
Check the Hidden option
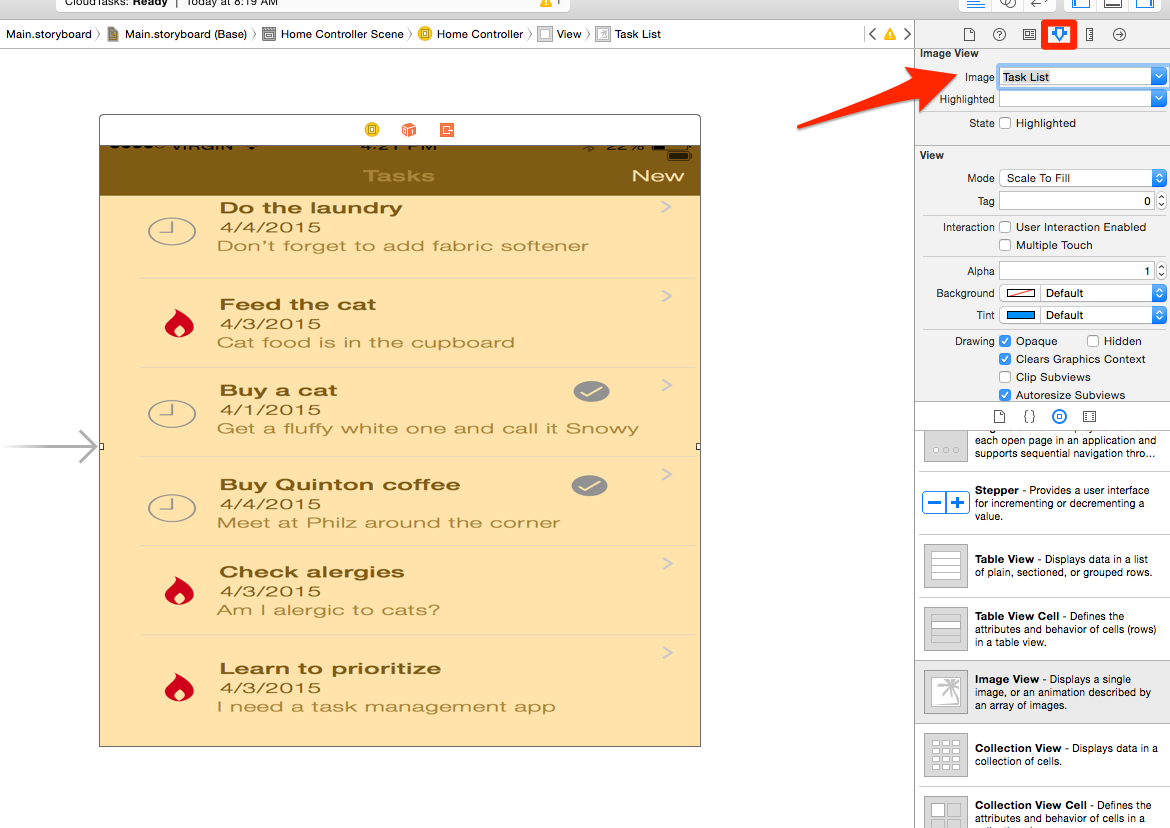(1093, 341)
